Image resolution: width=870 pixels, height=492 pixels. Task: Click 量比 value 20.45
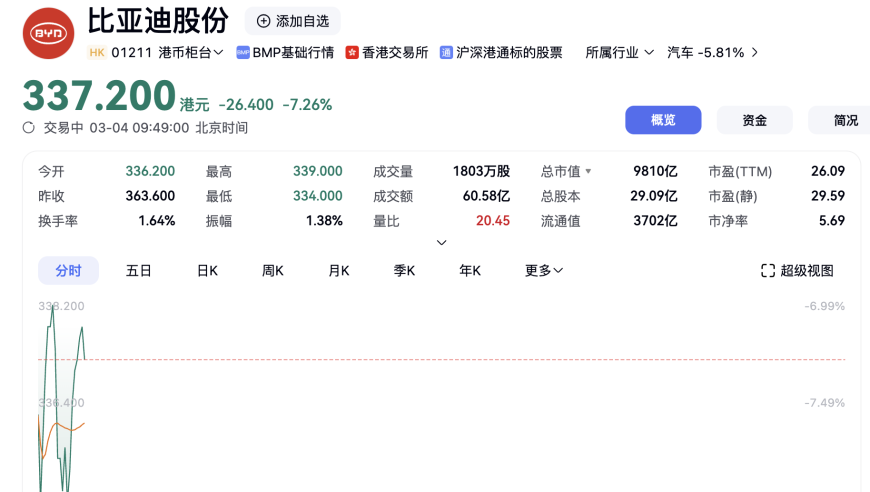pos(493,221)
